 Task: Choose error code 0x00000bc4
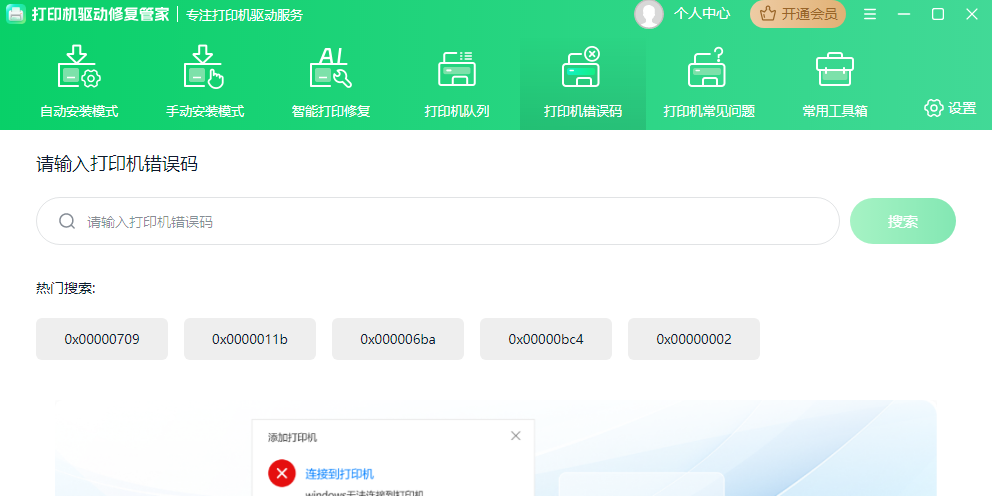click(x=546, y=339)
